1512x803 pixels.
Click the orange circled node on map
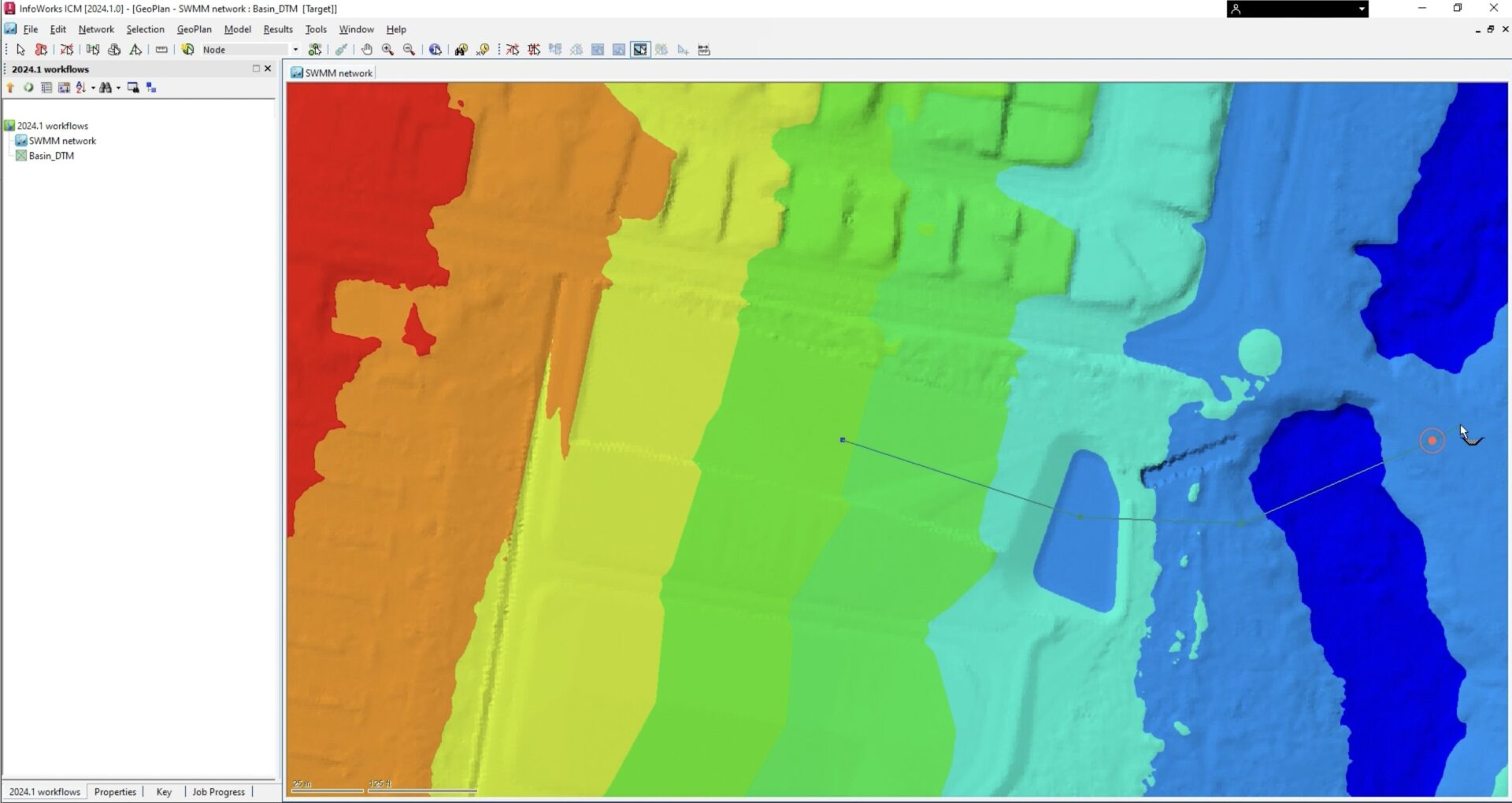[x=1432, y=441]
